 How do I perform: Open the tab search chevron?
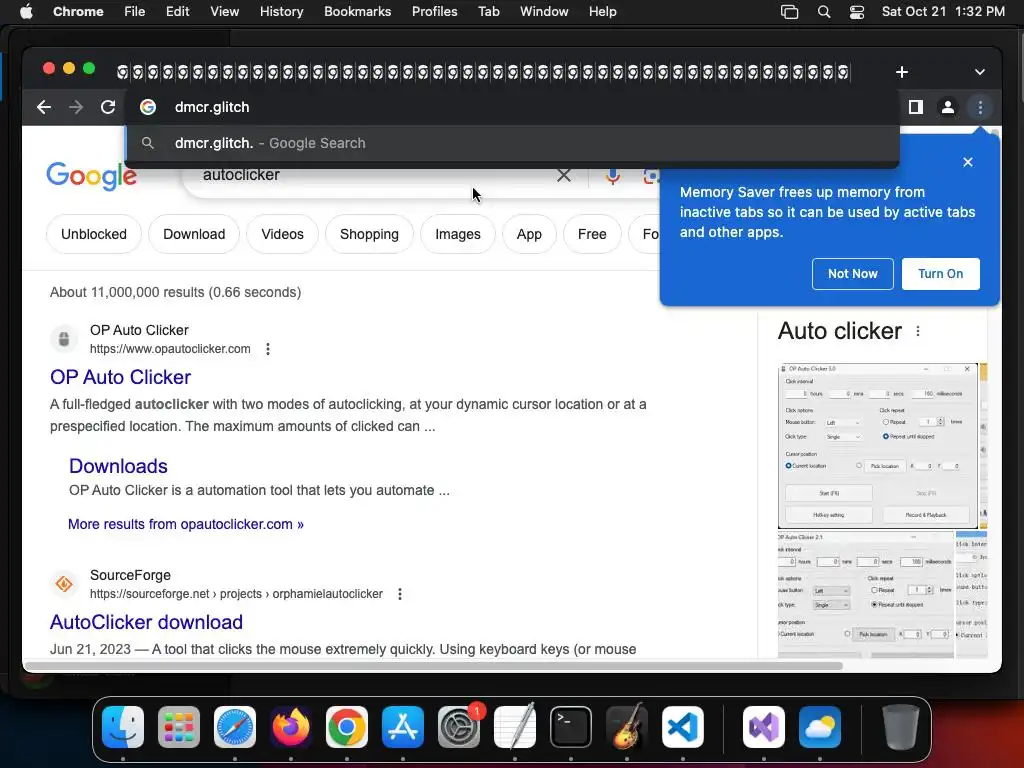point(980,72)
